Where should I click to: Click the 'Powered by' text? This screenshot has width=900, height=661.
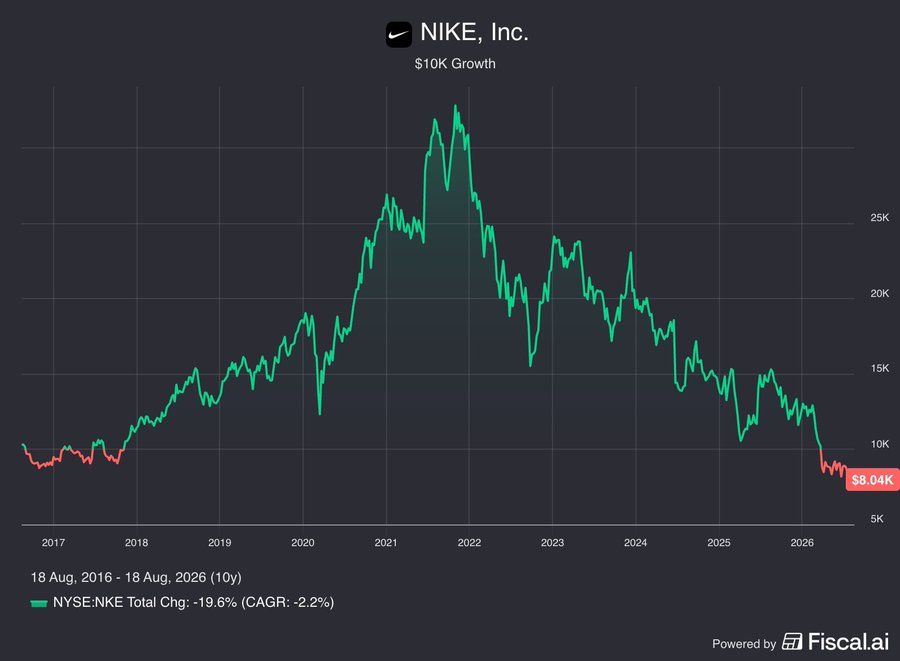point(744,644)
